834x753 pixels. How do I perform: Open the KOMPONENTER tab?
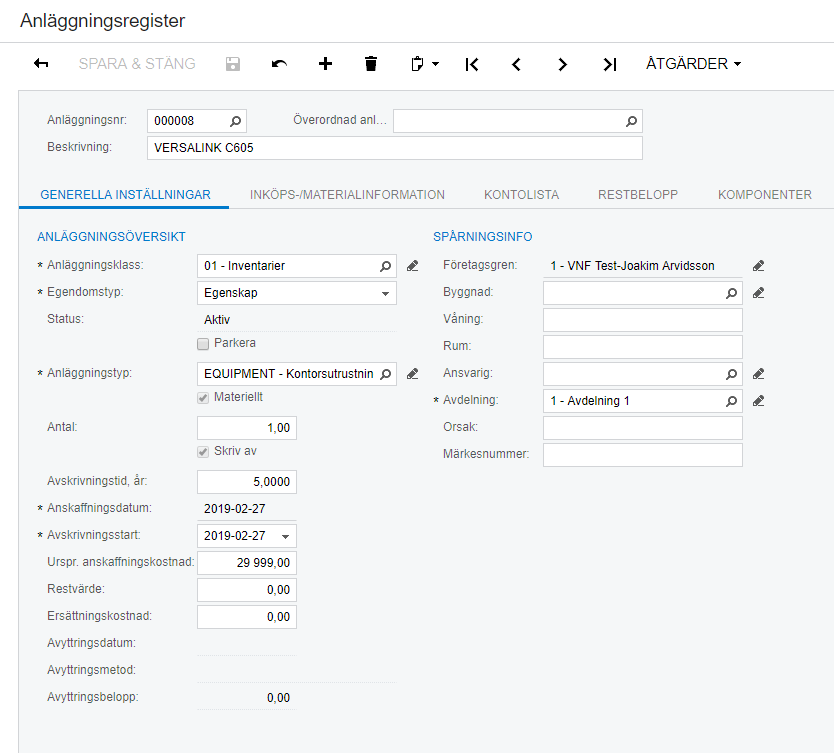tap(764, 194)
